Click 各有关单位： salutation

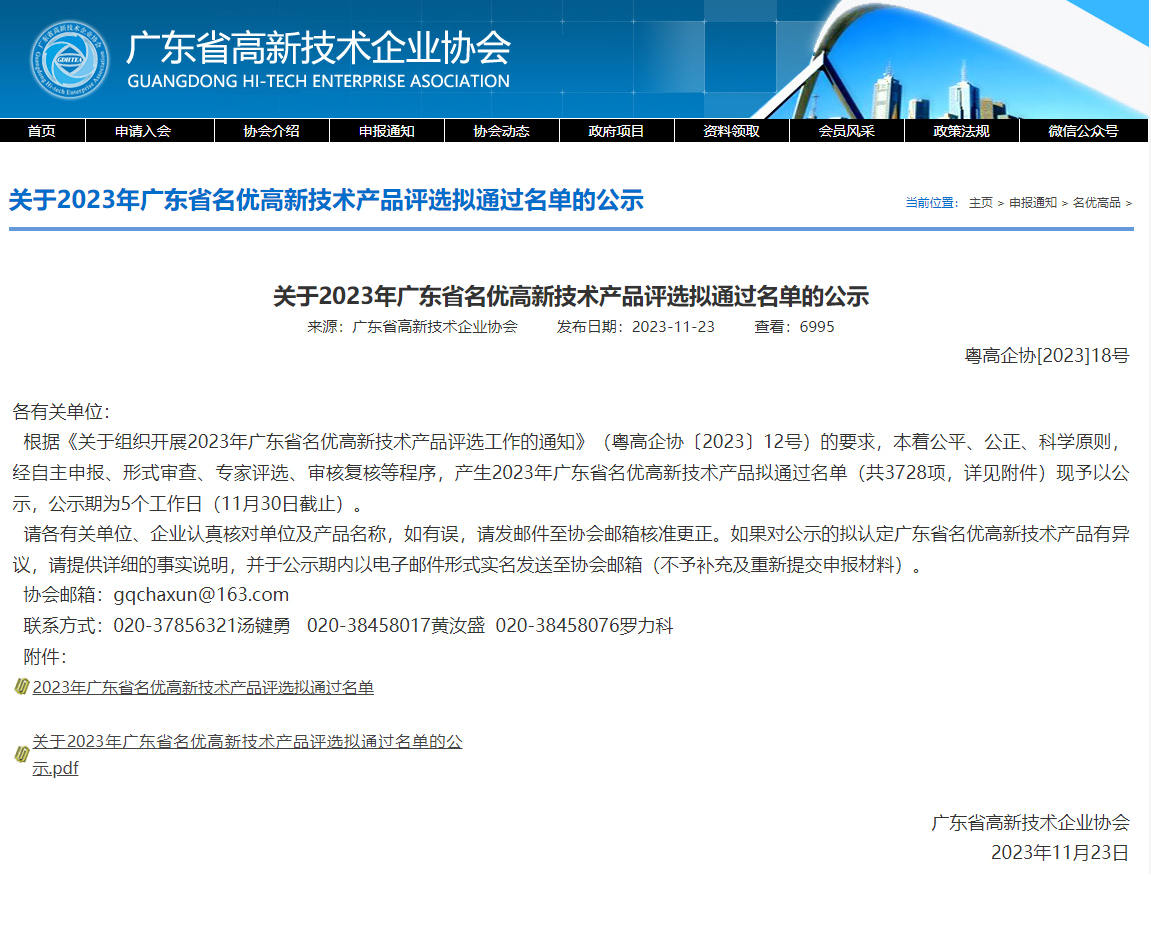pos(61,411)
